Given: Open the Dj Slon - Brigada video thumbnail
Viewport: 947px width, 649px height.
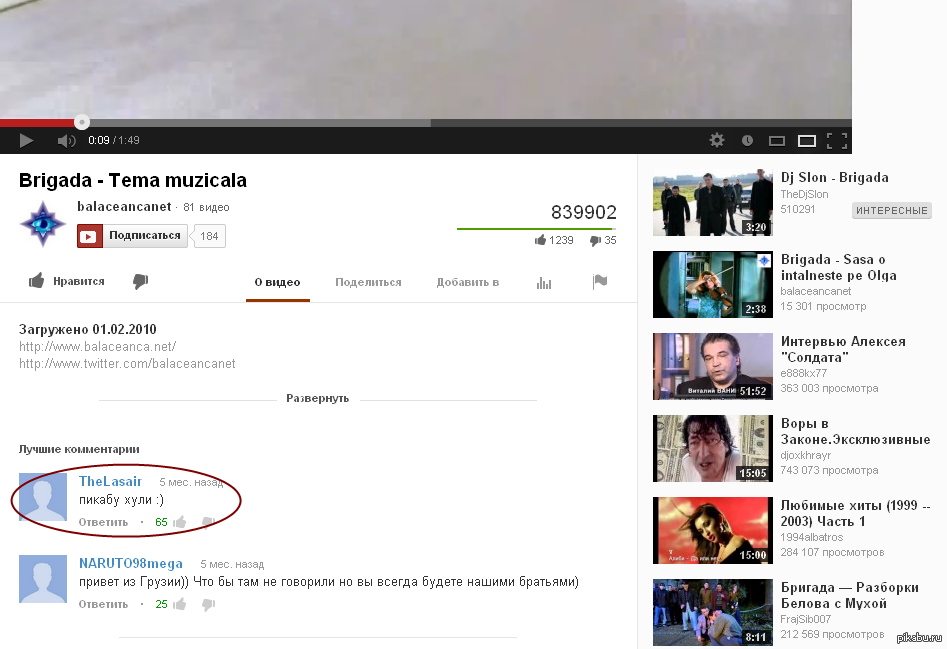Looking at the screenshot, I should click(712, 202).
